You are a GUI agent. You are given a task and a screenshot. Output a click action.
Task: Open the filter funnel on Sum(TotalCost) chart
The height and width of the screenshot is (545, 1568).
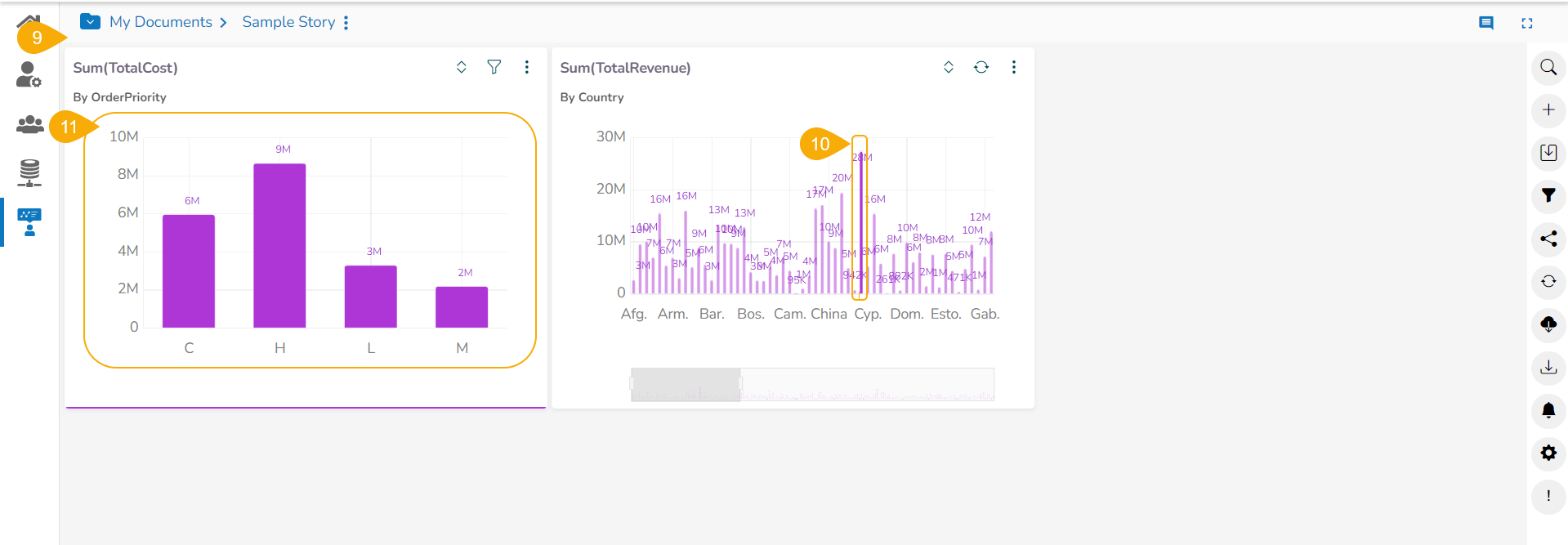[494, 67]
